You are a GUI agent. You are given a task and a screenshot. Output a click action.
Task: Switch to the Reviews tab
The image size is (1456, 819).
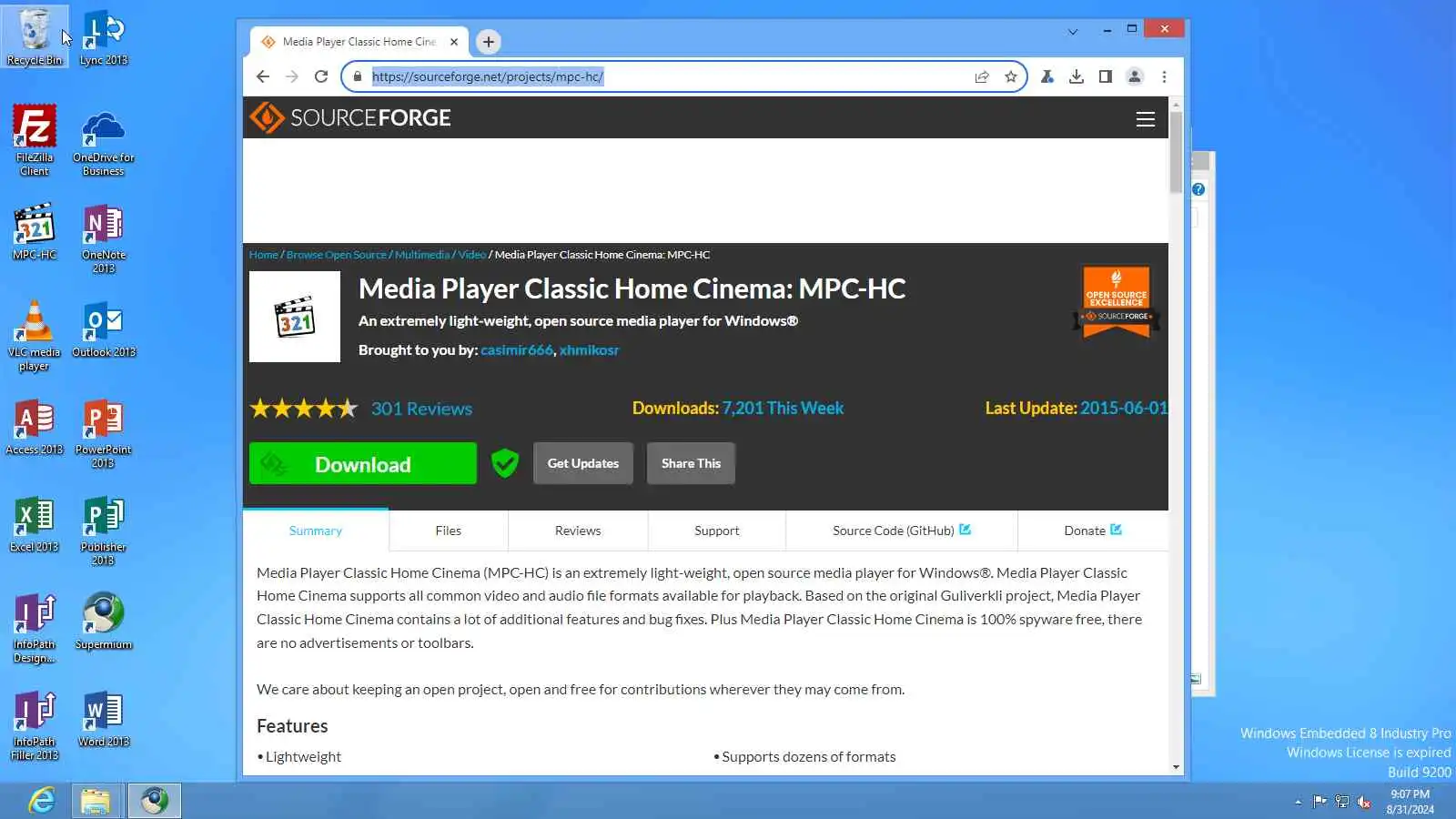pyautogui.click(x=578, y=531)
